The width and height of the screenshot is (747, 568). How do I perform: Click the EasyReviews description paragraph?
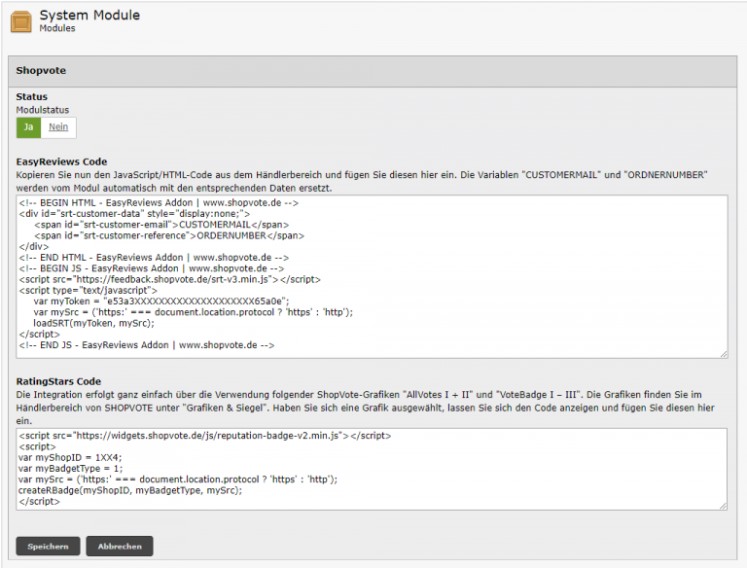[362, 182]
